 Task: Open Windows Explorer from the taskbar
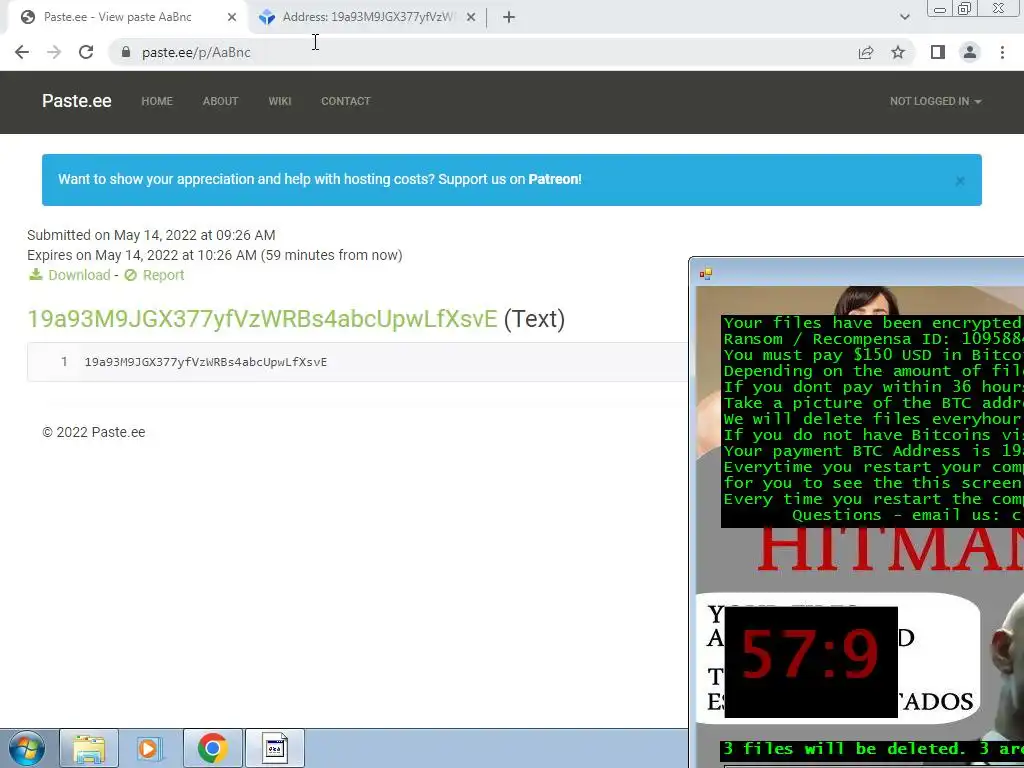point(89,748)
